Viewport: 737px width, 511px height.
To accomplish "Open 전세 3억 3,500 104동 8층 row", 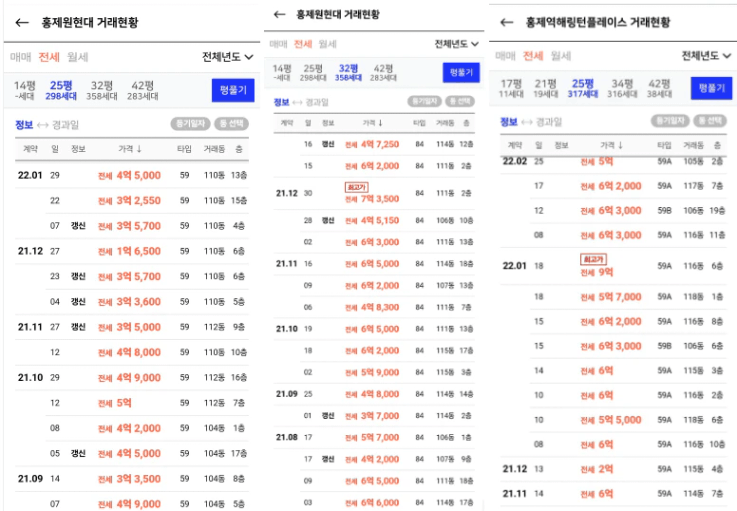I will tap(132, 479).
